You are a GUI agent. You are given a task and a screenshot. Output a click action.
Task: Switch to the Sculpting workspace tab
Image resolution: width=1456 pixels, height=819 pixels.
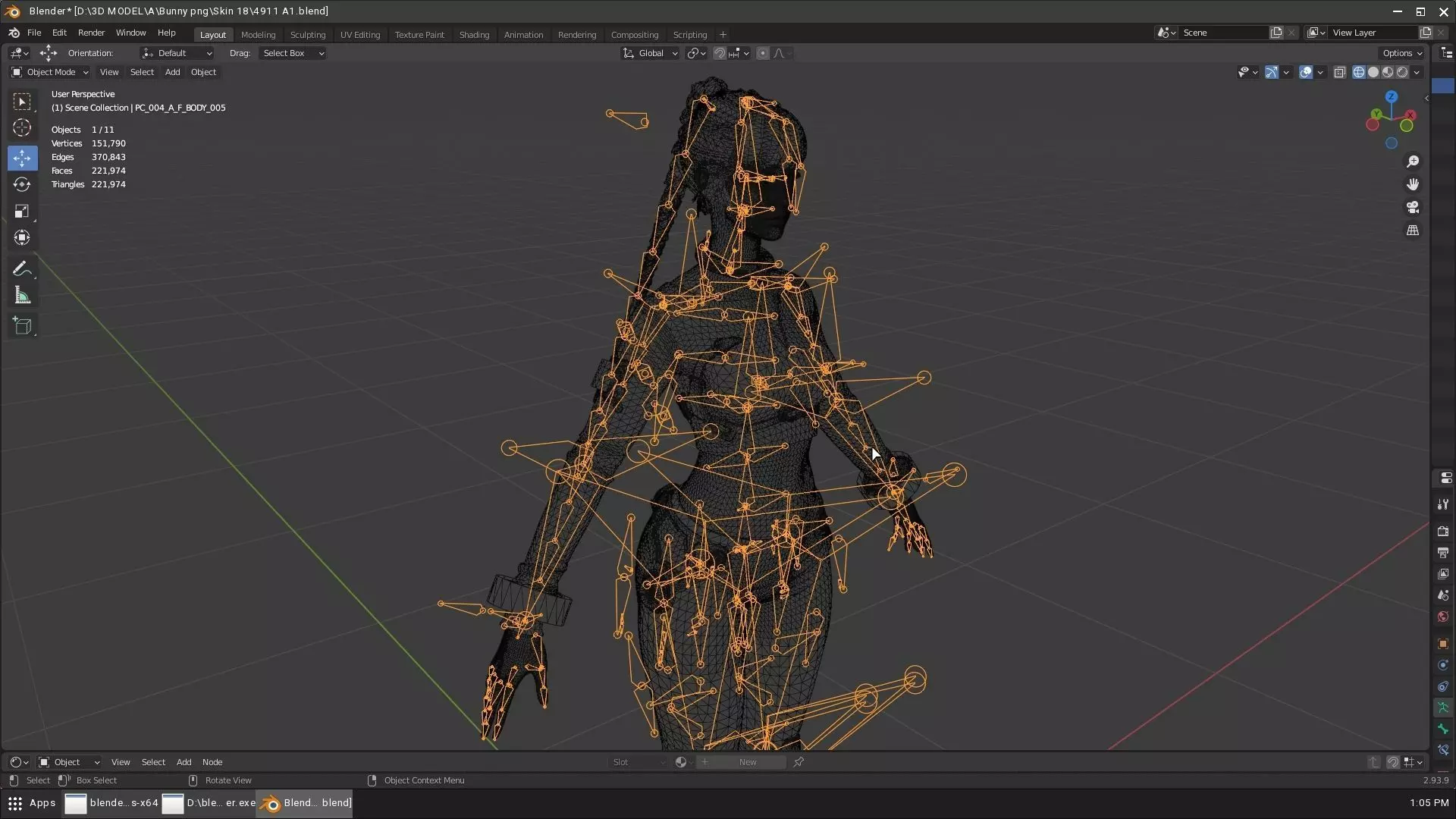click(x=307, y=35)
